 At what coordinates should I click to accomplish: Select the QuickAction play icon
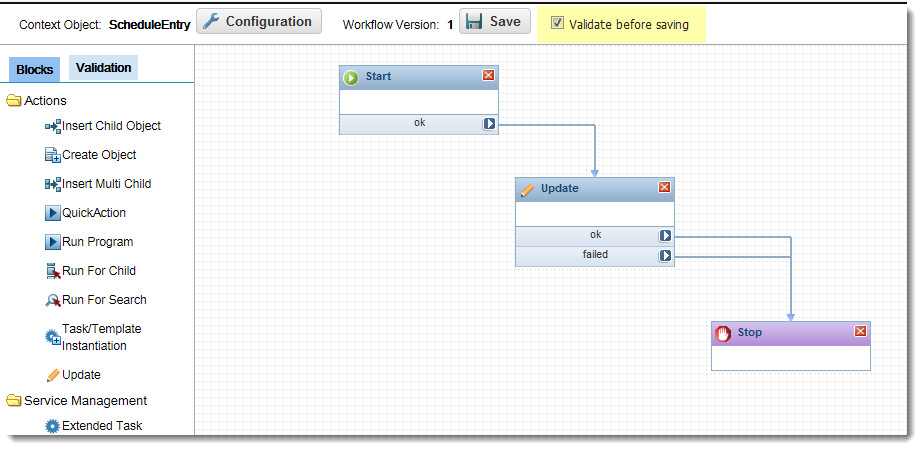(53, 213)
